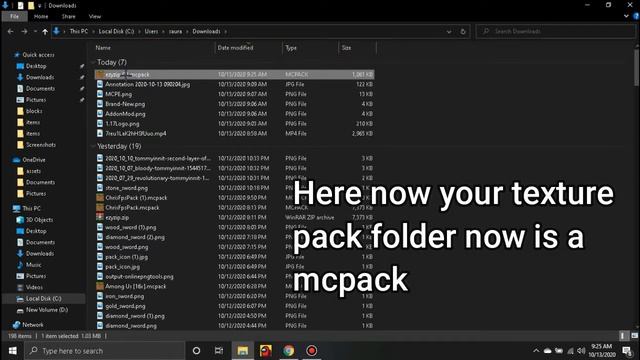Go back with the back arrow
Image resolution: width=640 pixels, height=360 pixels.
pyautogui.click(x=11, y=31)
